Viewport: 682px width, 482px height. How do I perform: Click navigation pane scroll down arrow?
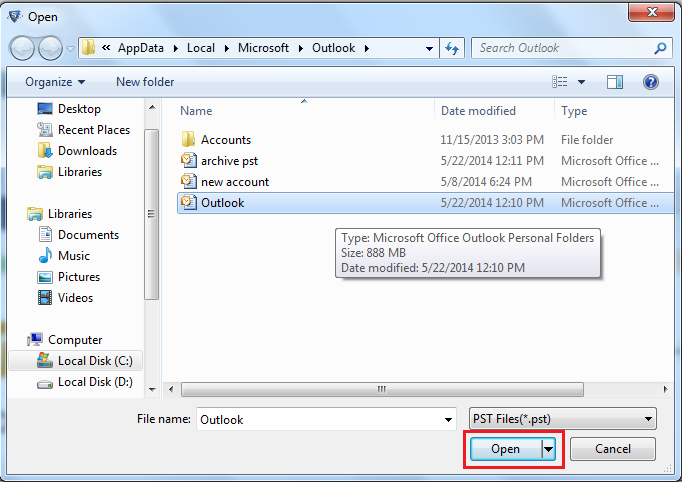coord(152,389)
